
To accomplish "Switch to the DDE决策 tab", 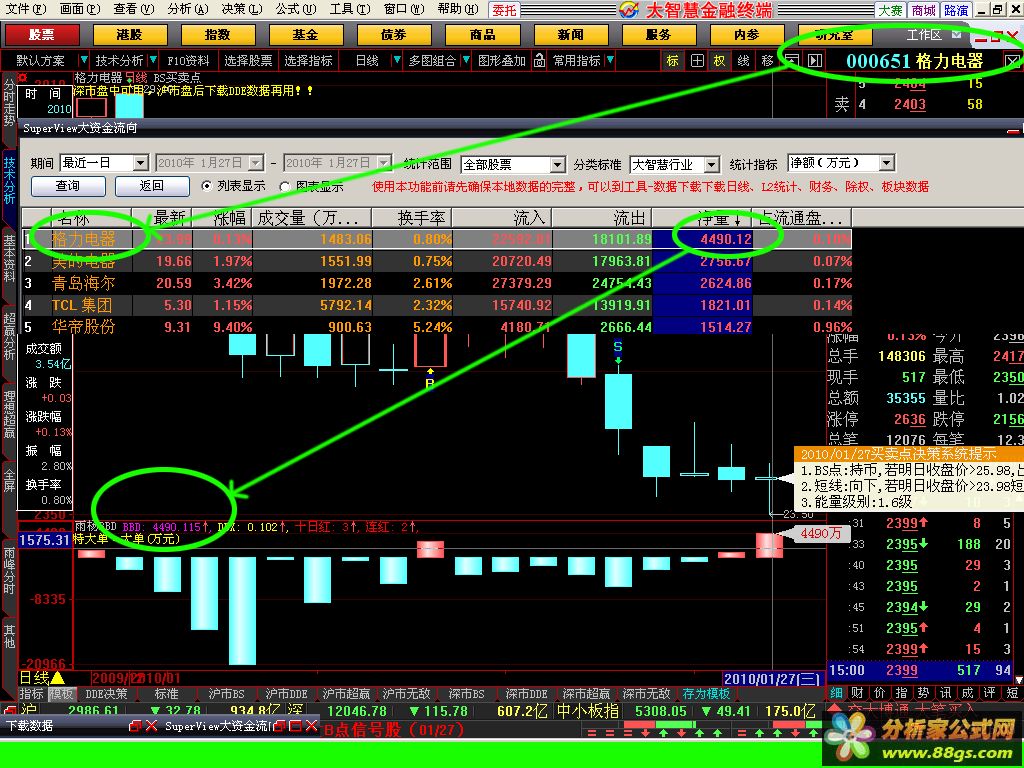I will pyautogui.click(x=106, y=694).
